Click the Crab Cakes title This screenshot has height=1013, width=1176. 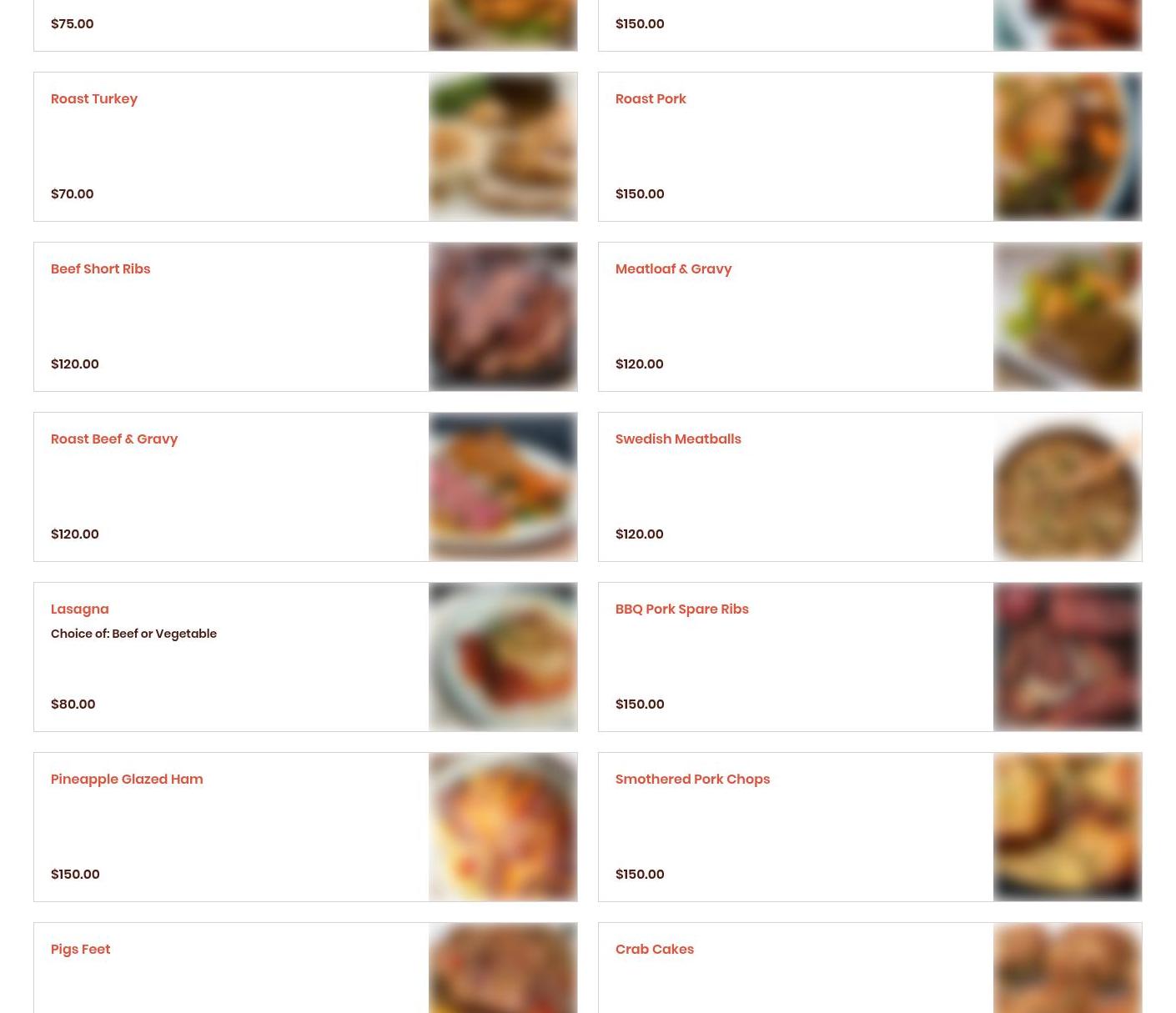(x=655, y=949)
